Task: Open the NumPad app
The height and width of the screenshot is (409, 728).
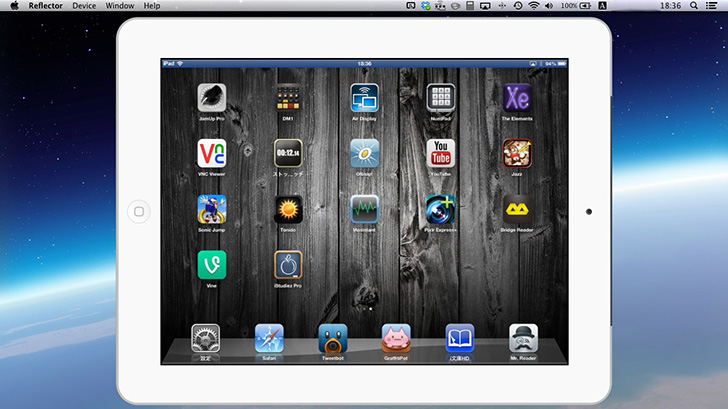Action: 441,97
